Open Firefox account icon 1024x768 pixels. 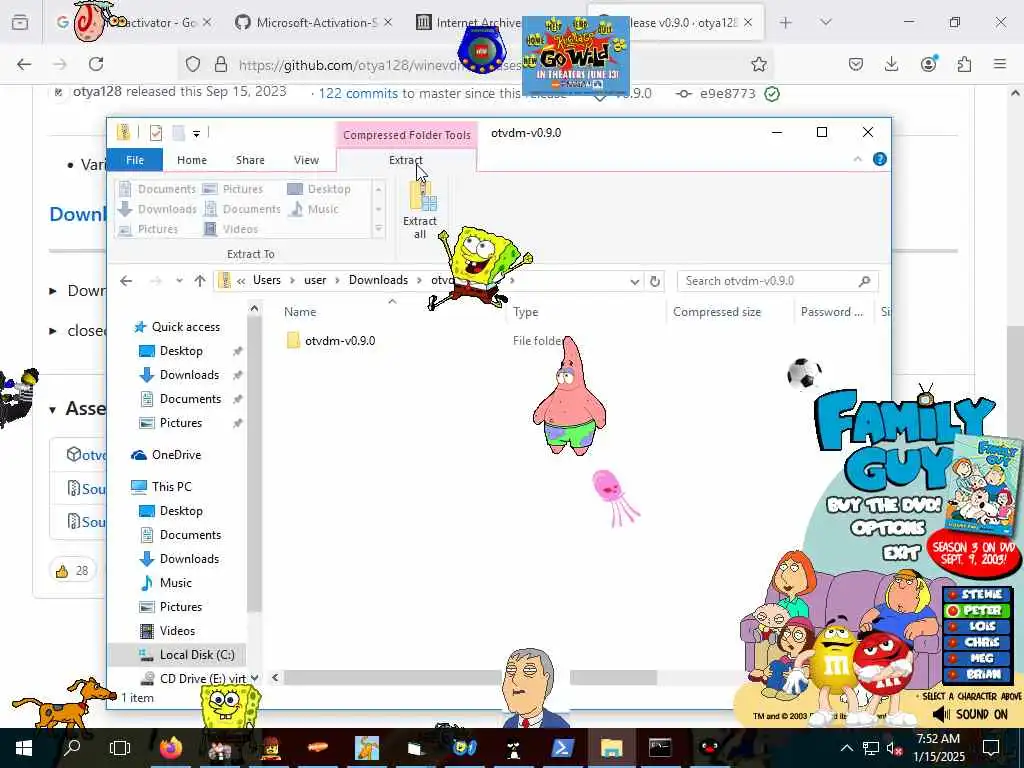(928, 63)
